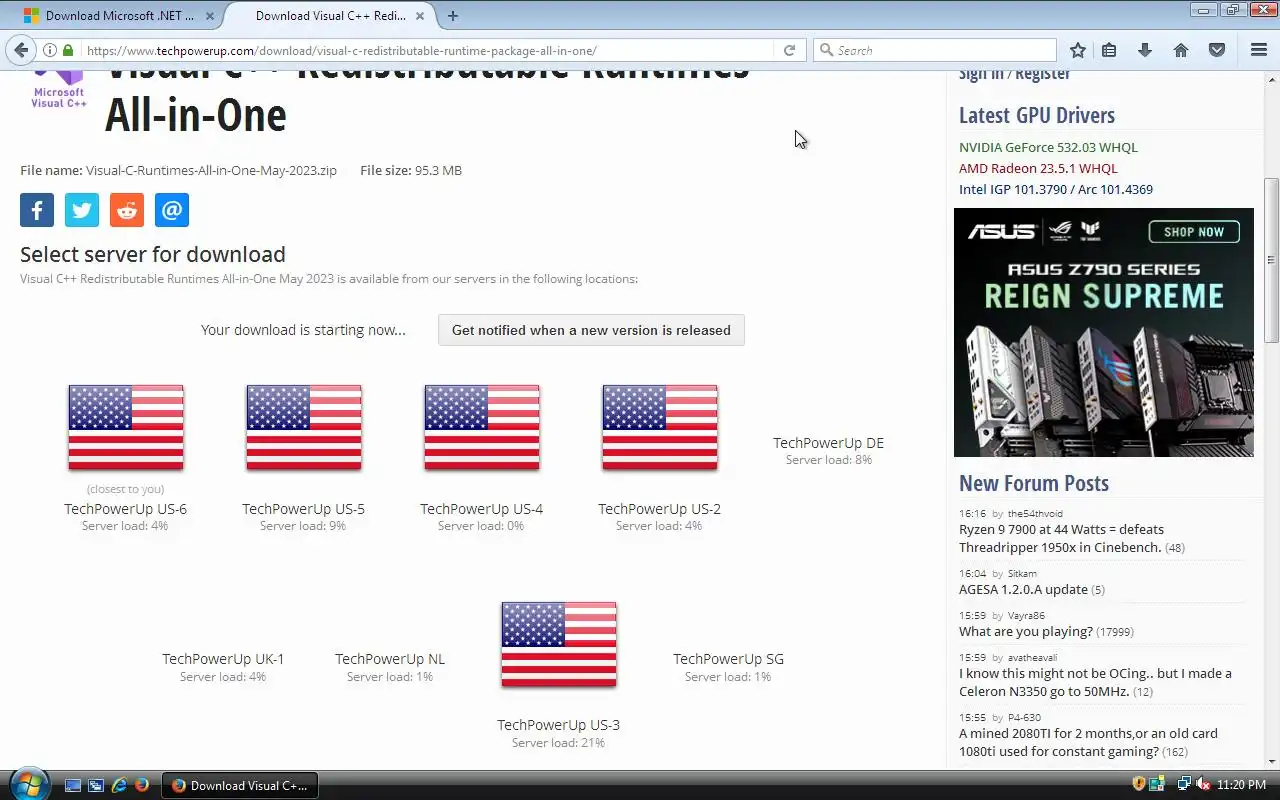Open the Intel IGP 101.3790 / Arc driver link
Screen dimensions: 1280x800
(x=1056, y=189)
